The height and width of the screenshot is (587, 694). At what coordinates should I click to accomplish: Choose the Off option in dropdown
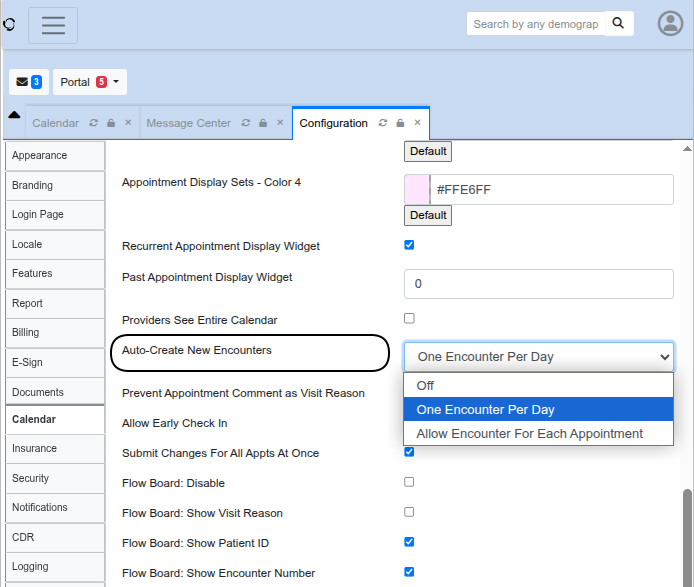click(x=426, y=385)
